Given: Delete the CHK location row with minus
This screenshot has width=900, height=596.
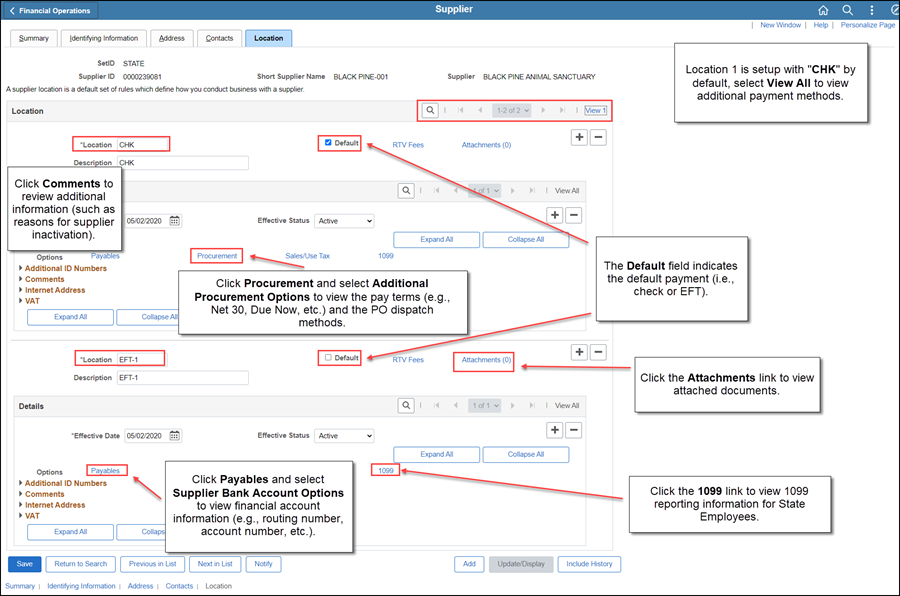Looking at the screenshot, I should pyautogui.click(x=598, y=137).
